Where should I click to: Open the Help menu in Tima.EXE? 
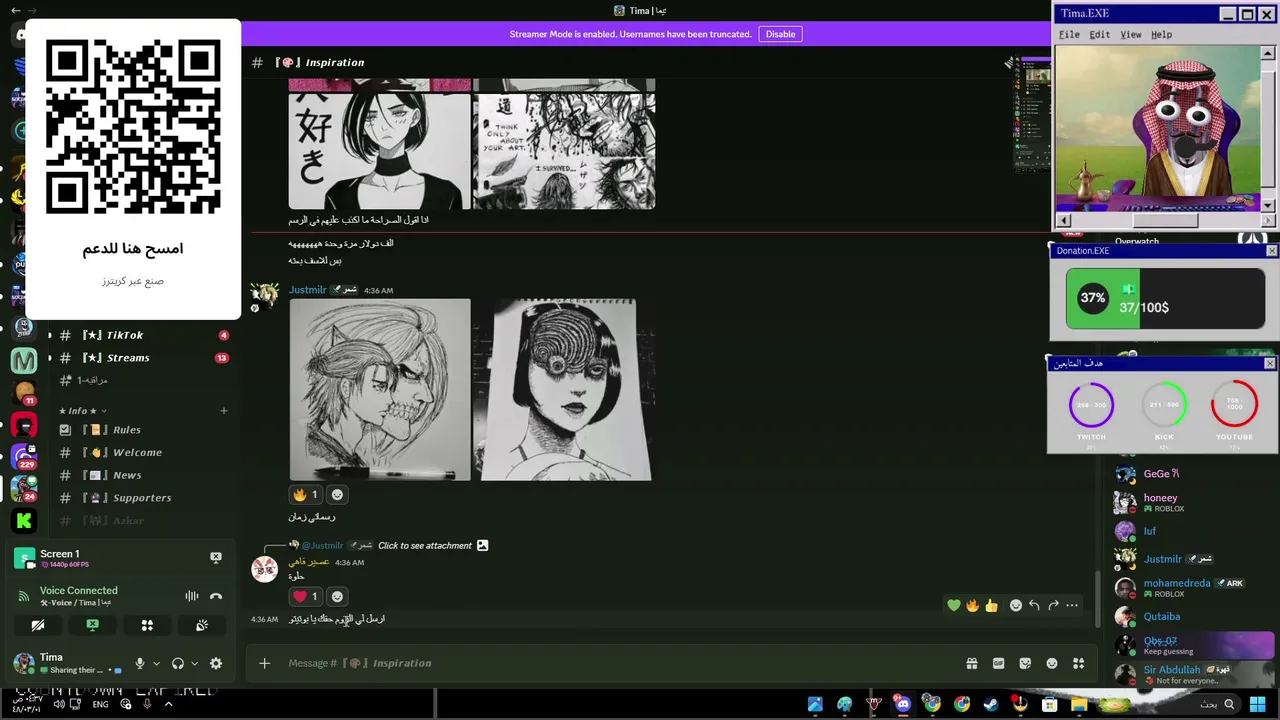click(1161, 34)
